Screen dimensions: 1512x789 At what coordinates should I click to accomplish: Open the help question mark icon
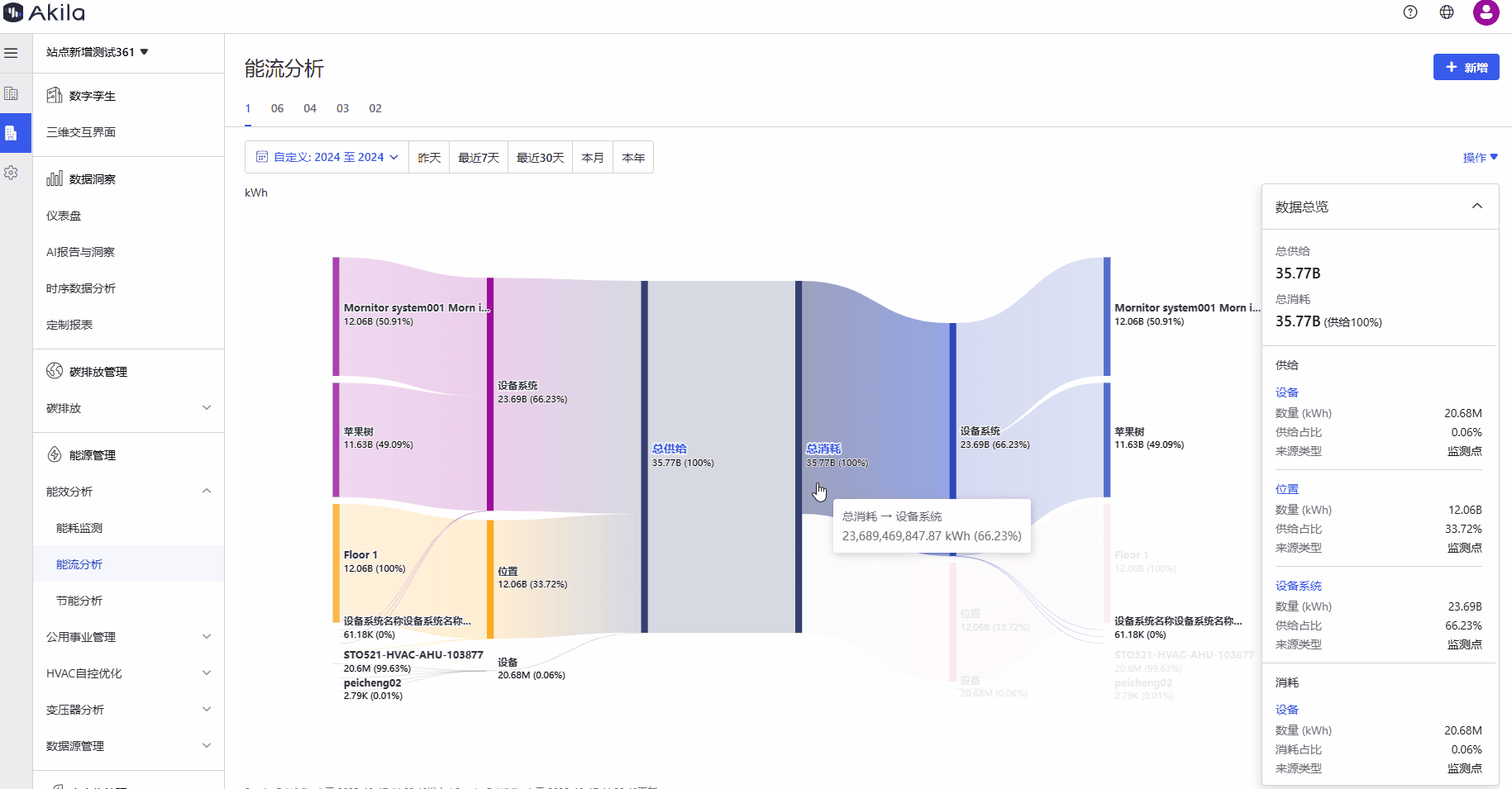(x=1410, y=12)
